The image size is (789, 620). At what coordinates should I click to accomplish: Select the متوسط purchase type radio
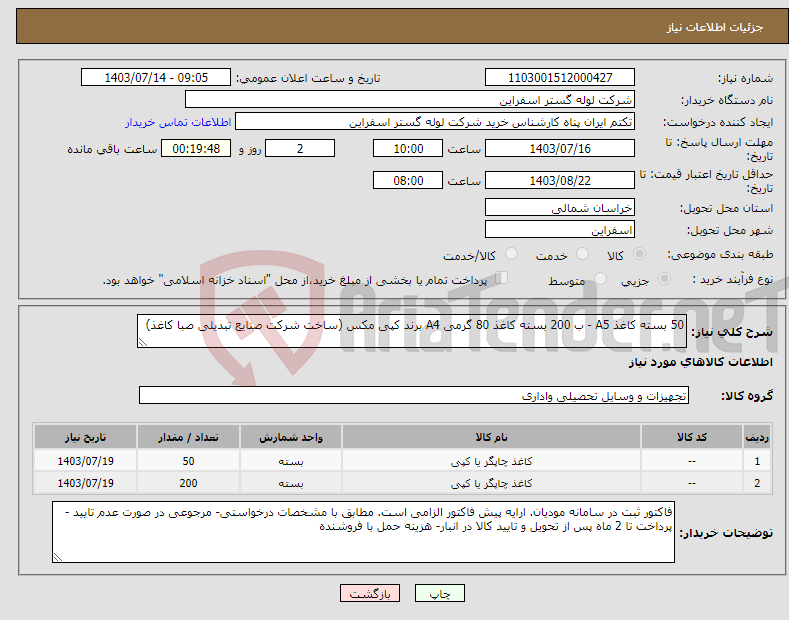(600, 278)
